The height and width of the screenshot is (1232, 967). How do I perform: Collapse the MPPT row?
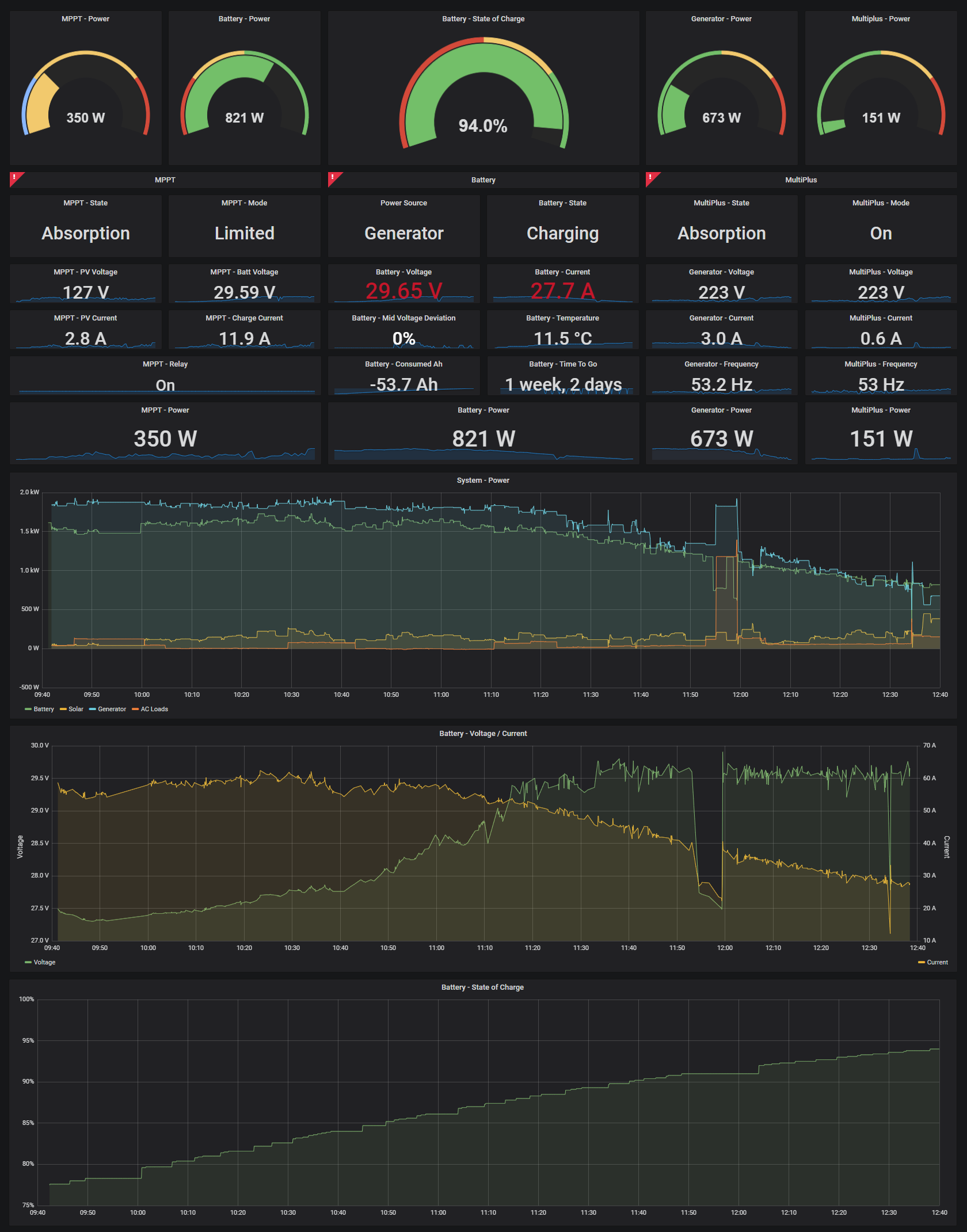coord(165,180)
